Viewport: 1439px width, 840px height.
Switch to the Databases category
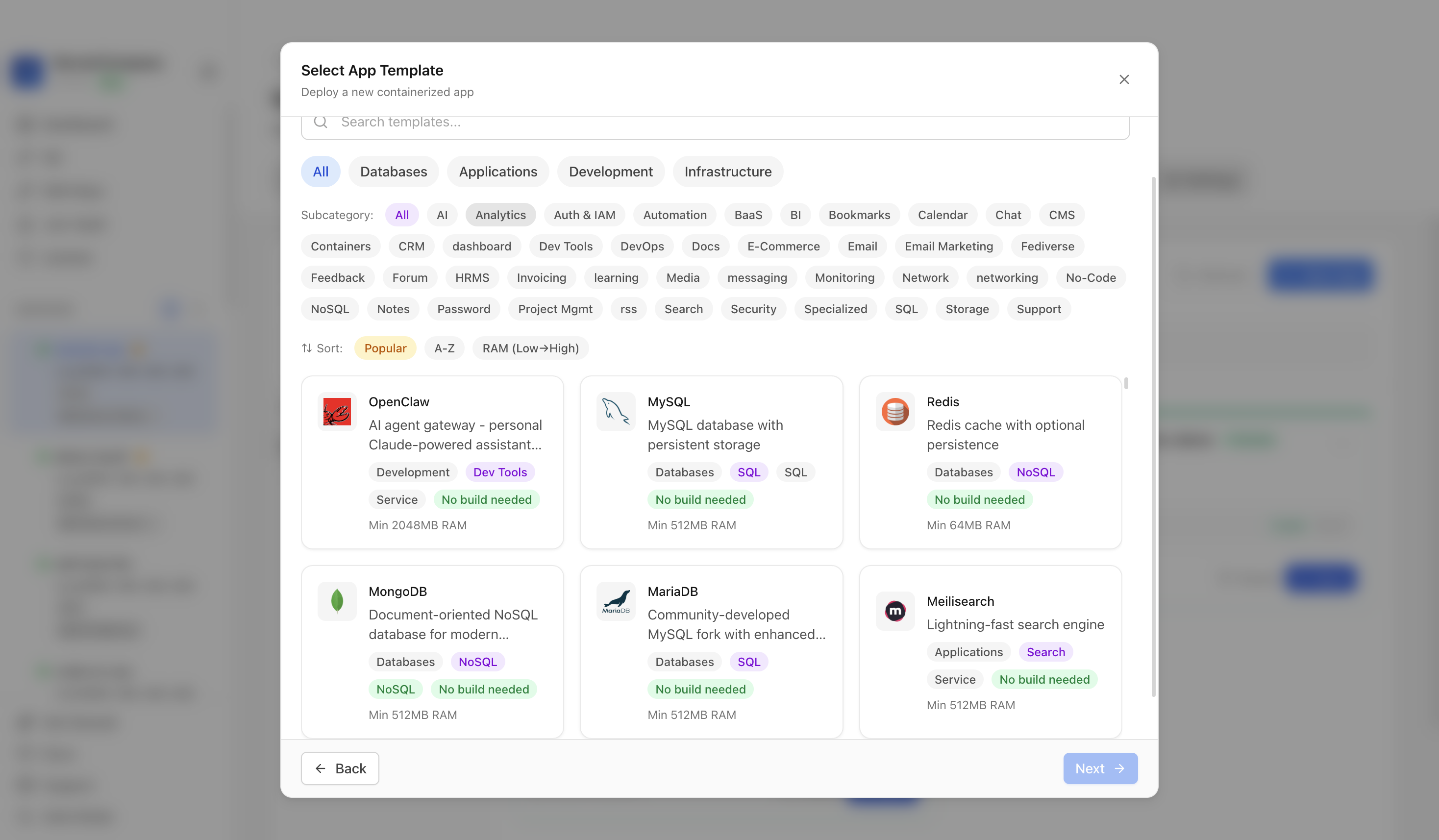pos(394,172)
